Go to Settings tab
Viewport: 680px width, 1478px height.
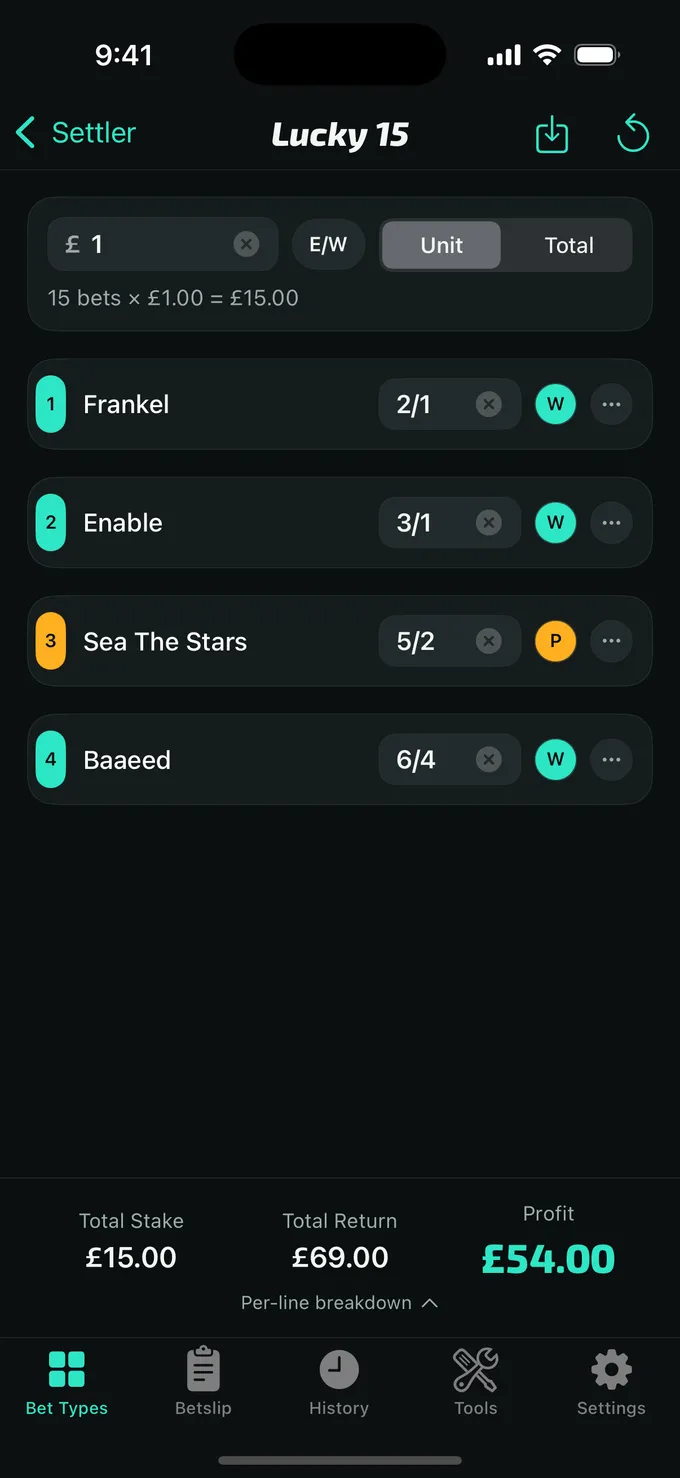(611, 1383)
